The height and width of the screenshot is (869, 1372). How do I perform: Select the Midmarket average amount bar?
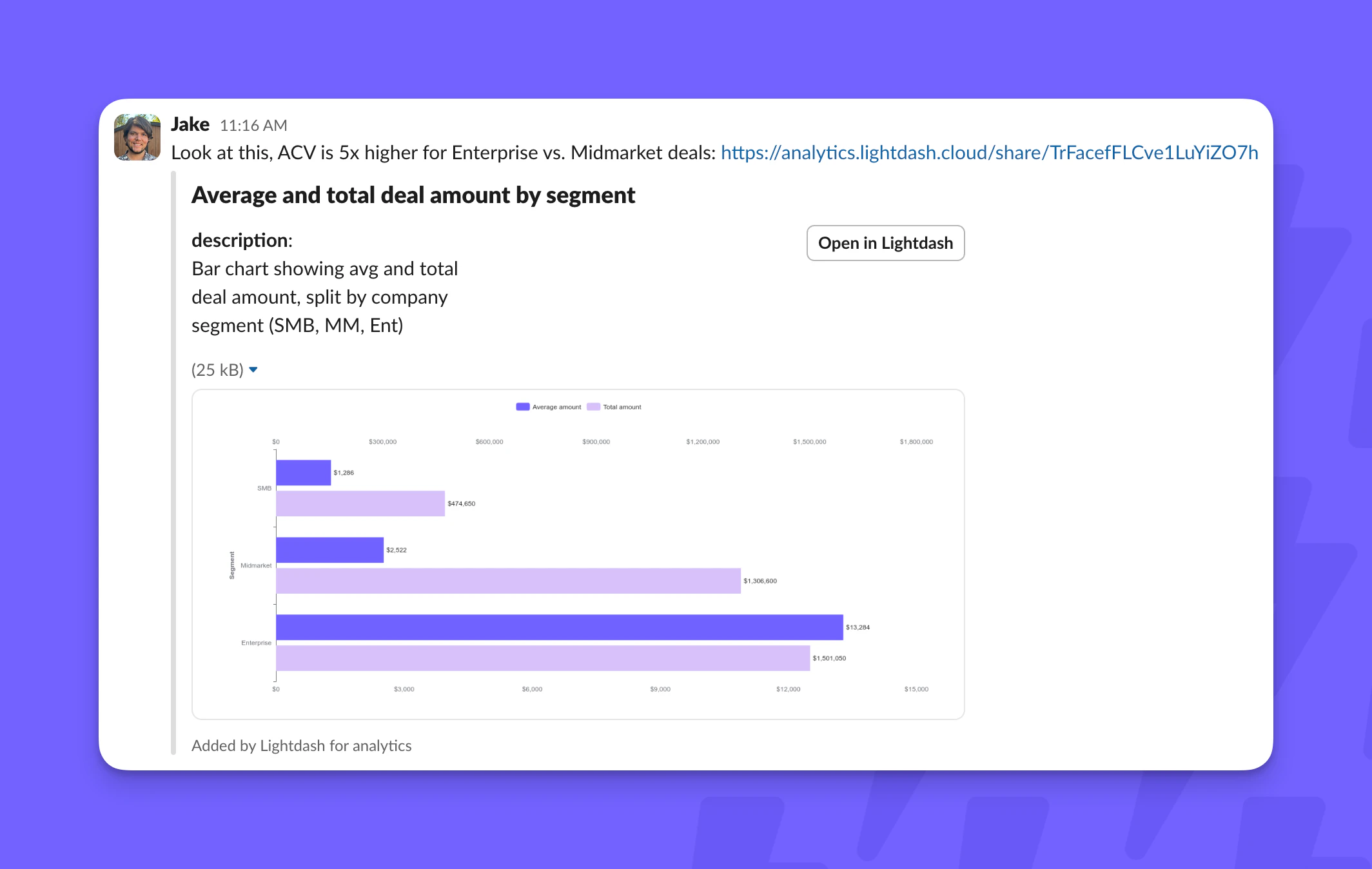[x=329, y=550]
